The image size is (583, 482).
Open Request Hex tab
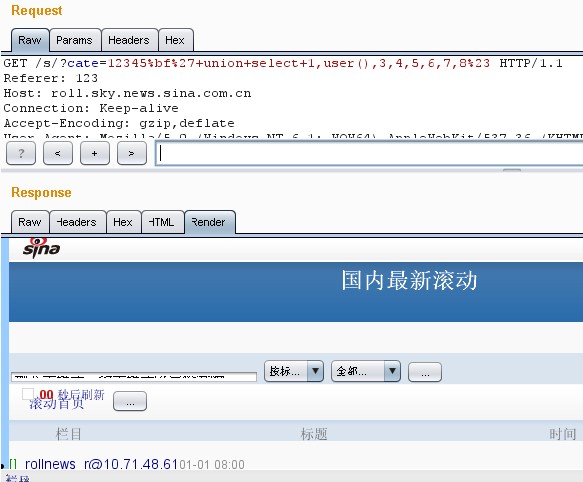pos(175,40)
